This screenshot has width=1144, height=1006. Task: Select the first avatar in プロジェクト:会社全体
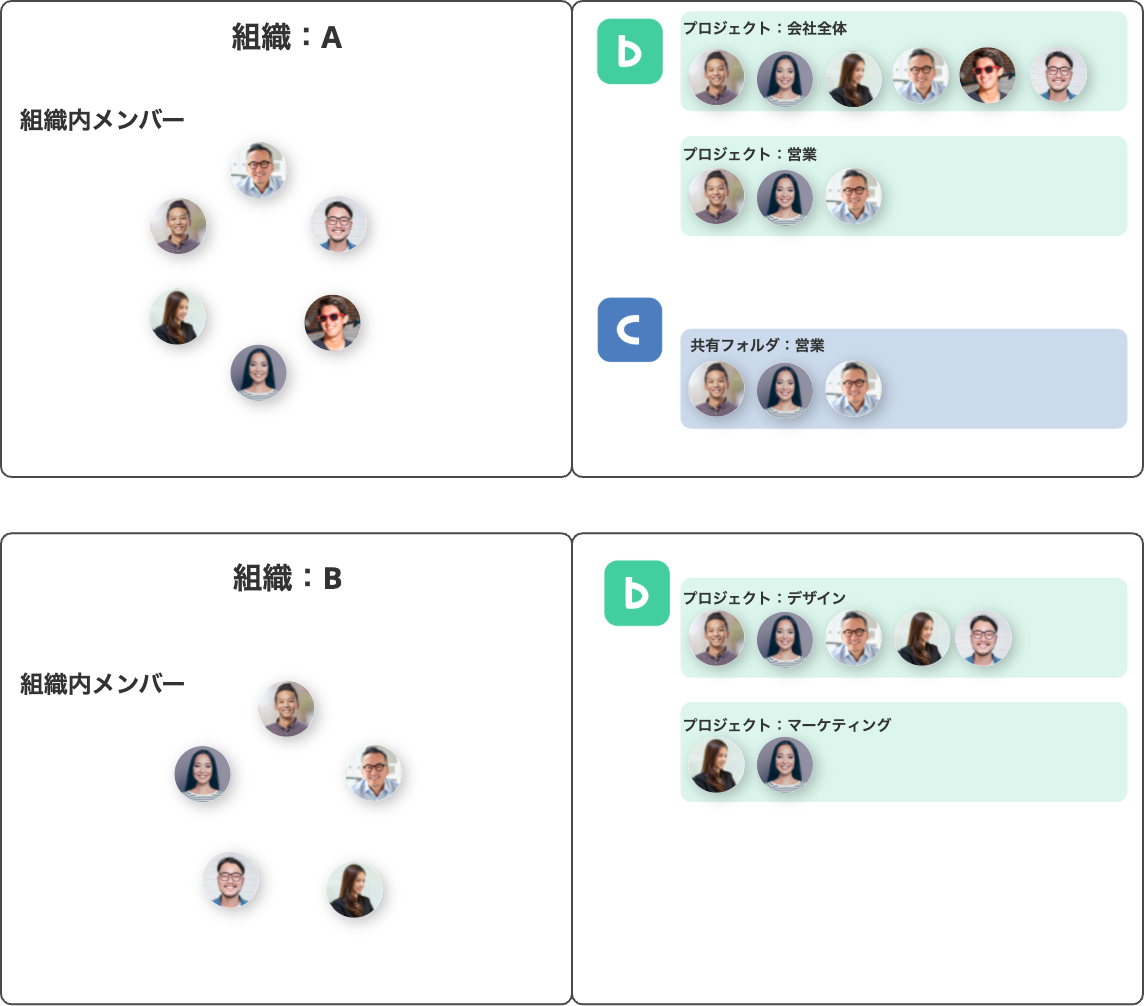click(x=716, y=77)
